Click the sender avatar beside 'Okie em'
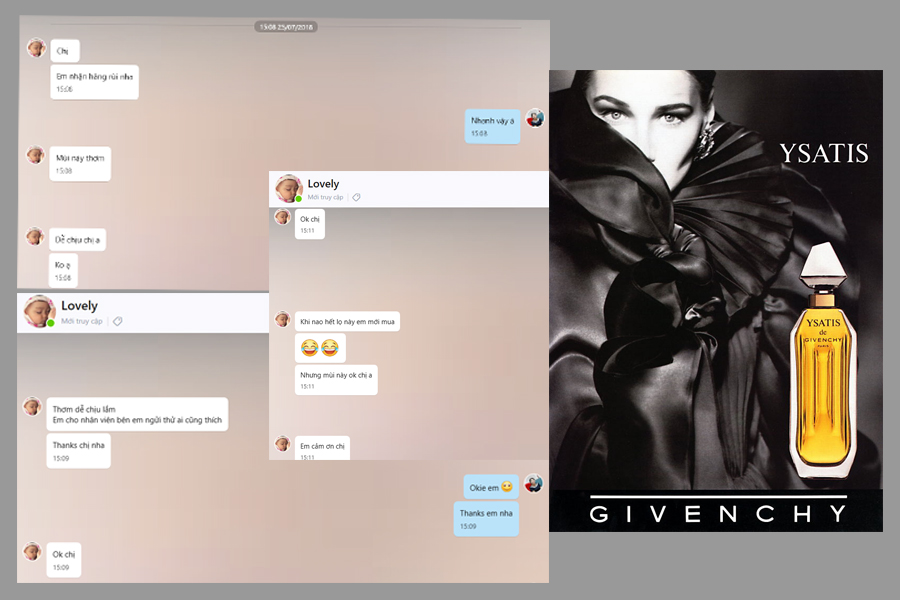The height and width of the screenshot is (600, 900). pyautogui.click(x=533, y=483)
